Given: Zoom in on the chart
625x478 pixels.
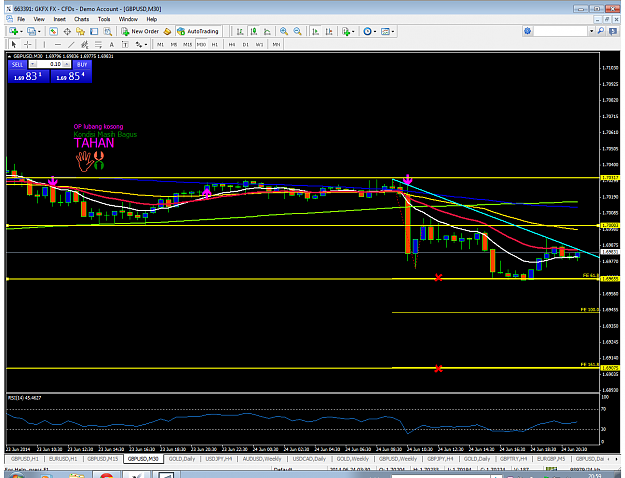Looking at the screenshot, I should click(x=284, y=31).
